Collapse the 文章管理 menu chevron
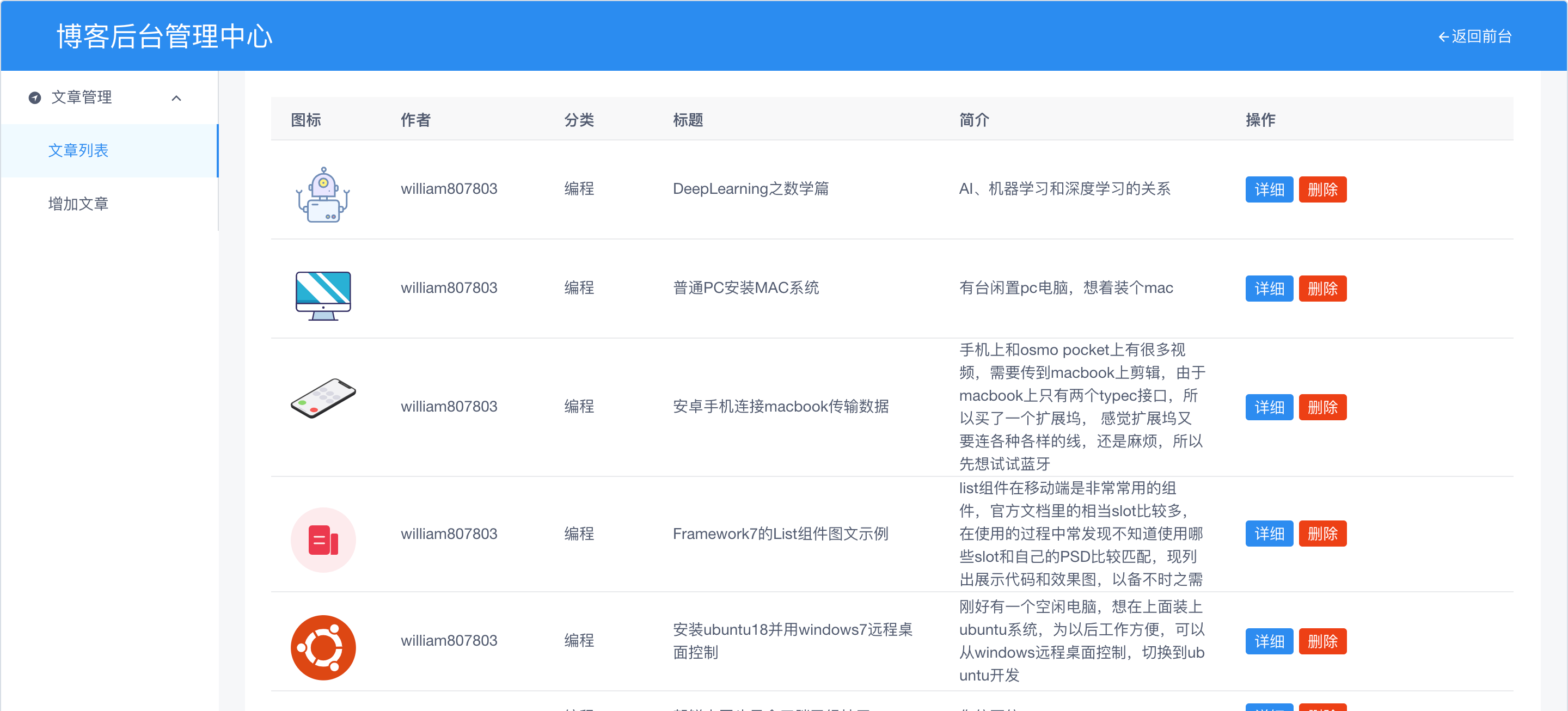1568x711 pixels. coord(176,98)
